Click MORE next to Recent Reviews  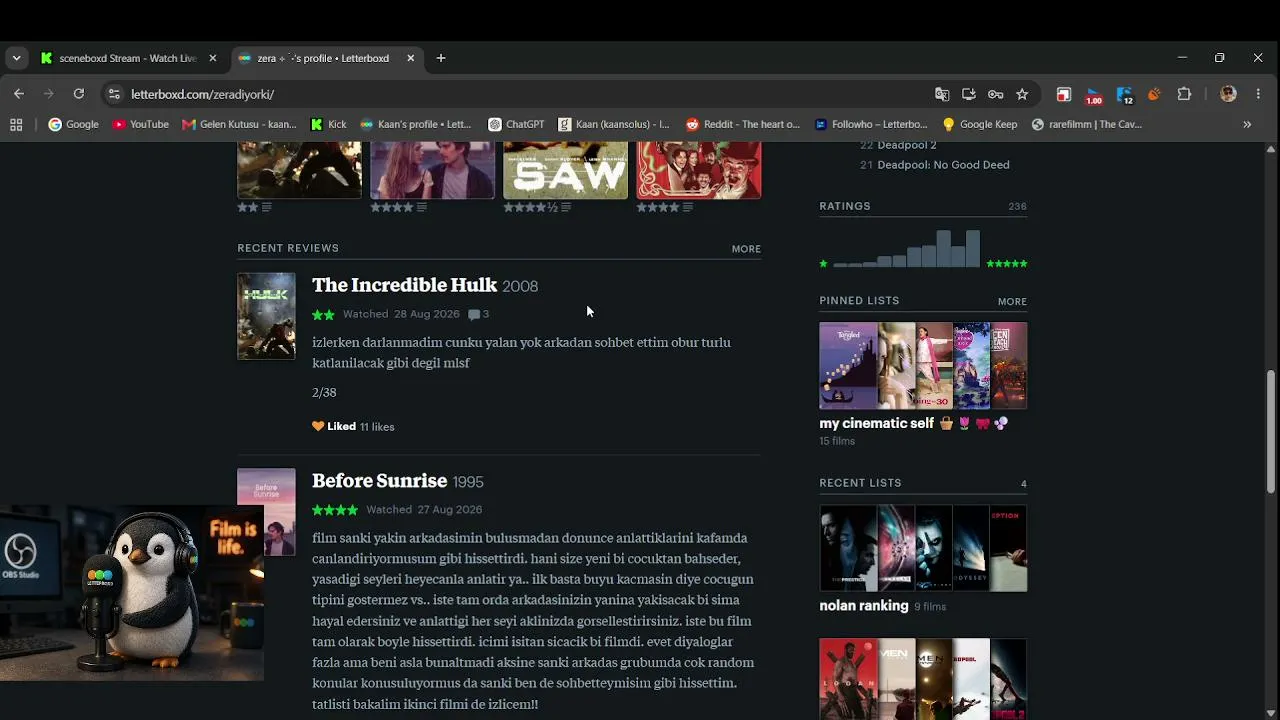746,249
